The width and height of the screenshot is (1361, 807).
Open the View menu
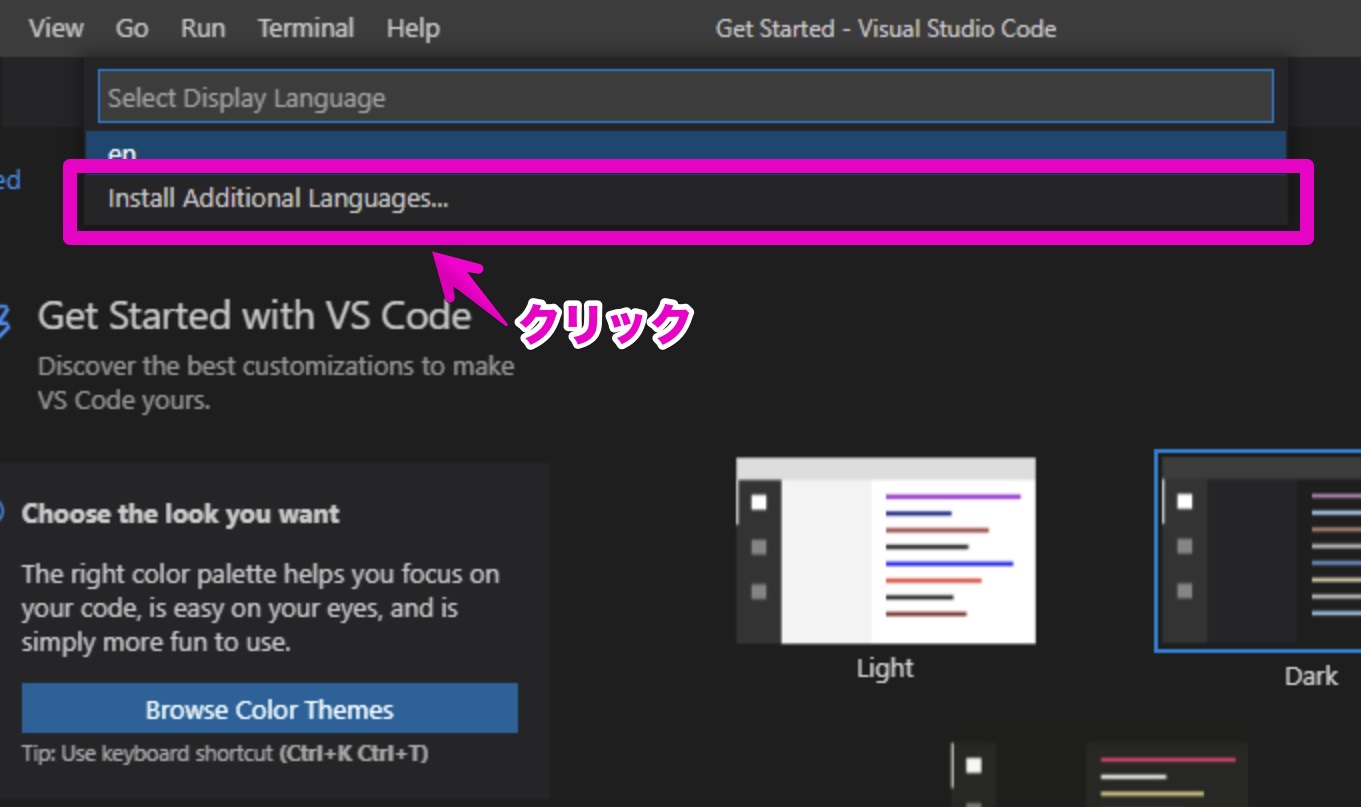[x=55, y=27]
